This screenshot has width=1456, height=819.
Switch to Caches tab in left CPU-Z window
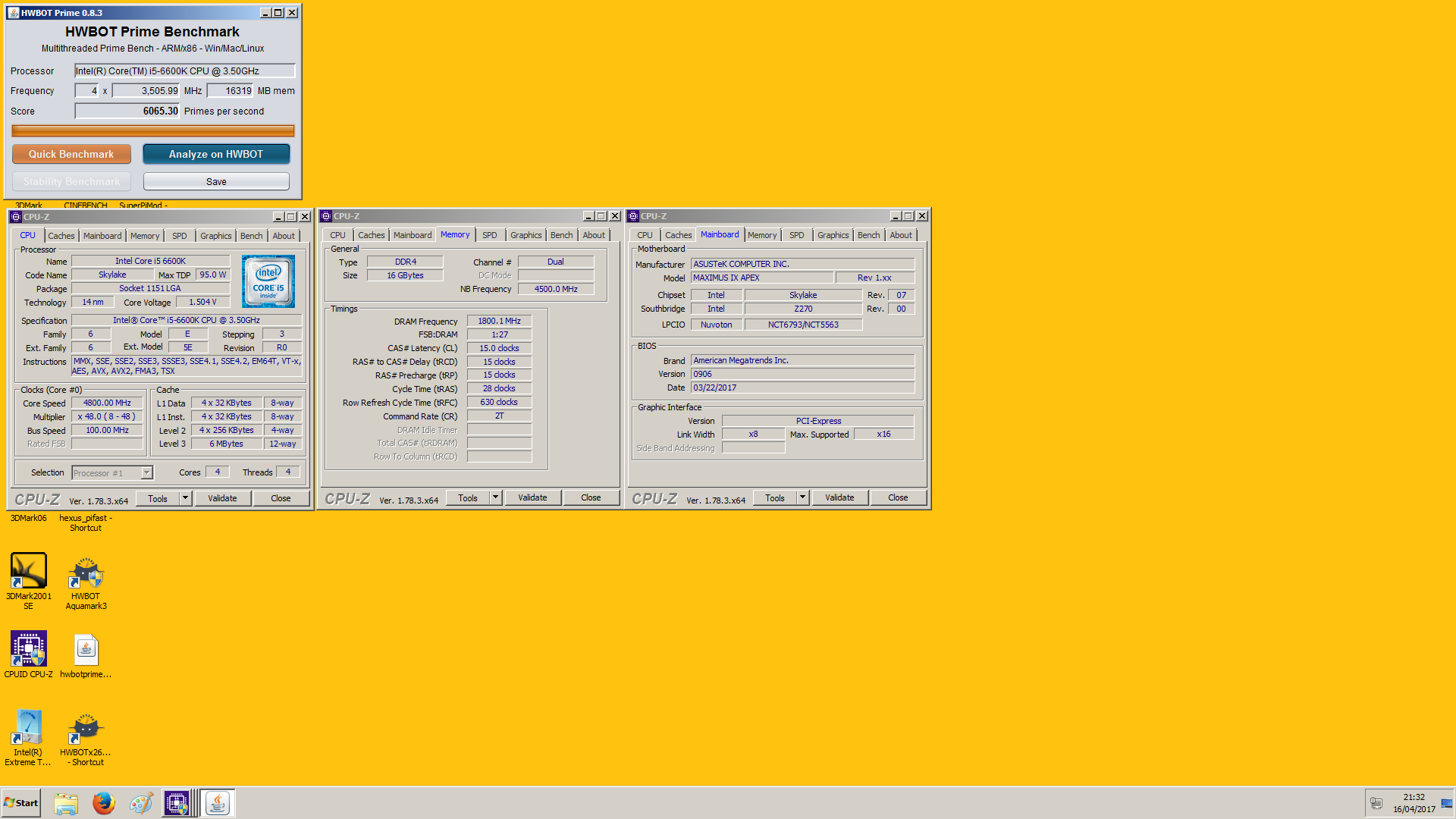pyautogui.click(x=61, y=236)
